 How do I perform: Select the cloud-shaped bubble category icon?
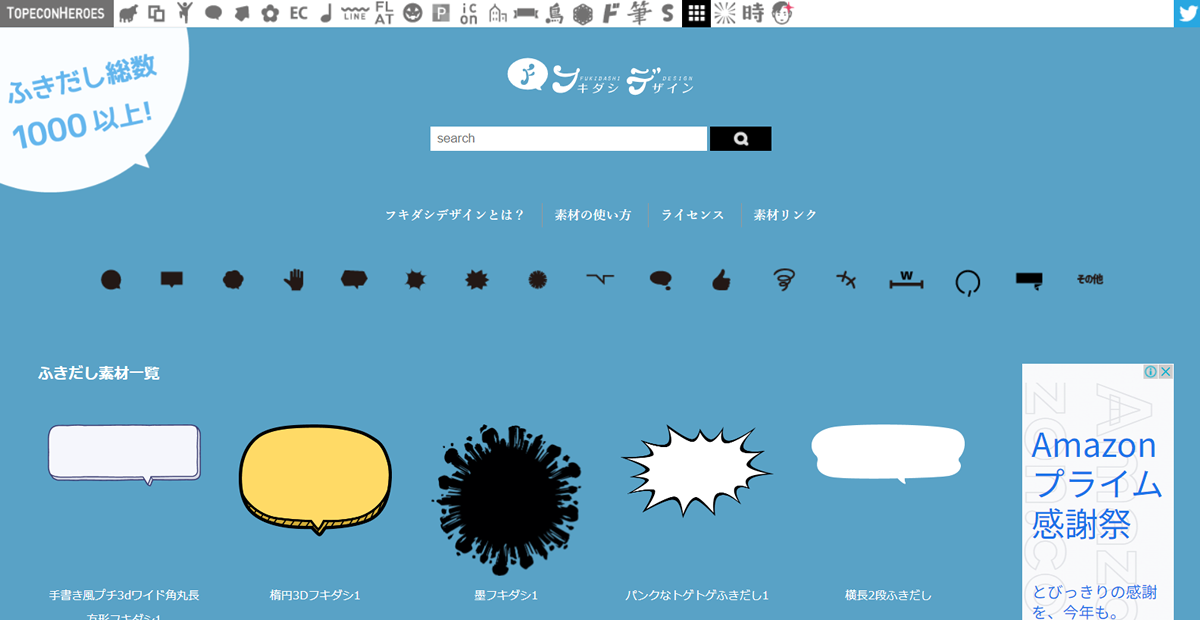(x=233, y=280)
